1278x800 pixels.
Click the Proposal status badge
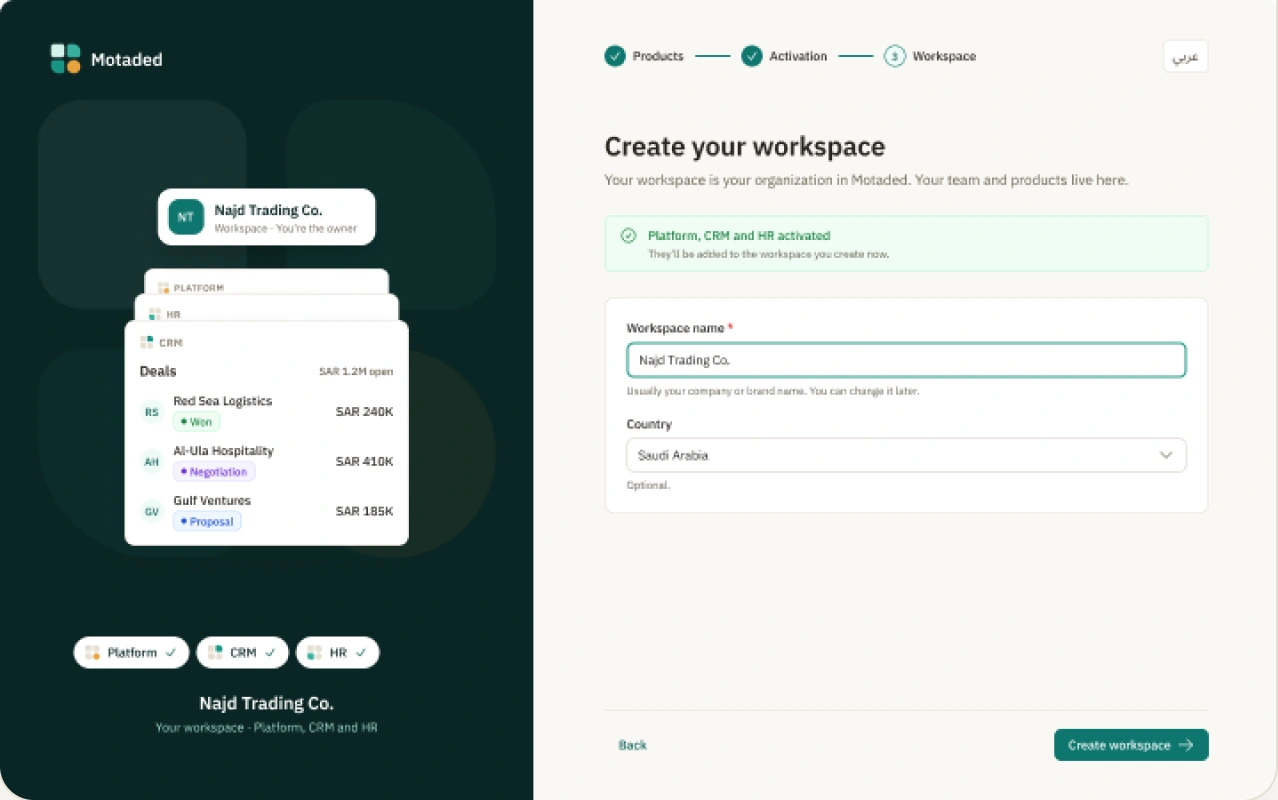pos(207,522)
